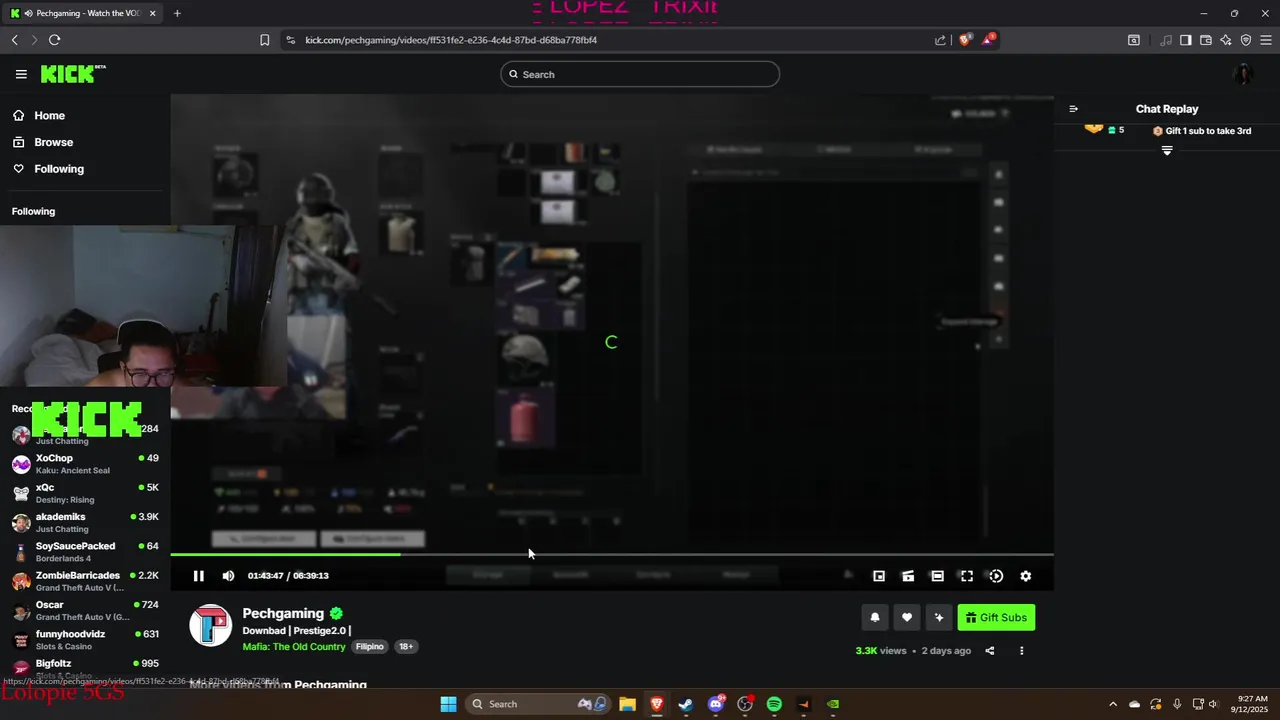Open funnyhoodvidz recommended channel
Viewport: 1280px width, 720px height.
[x=85, y=640]
